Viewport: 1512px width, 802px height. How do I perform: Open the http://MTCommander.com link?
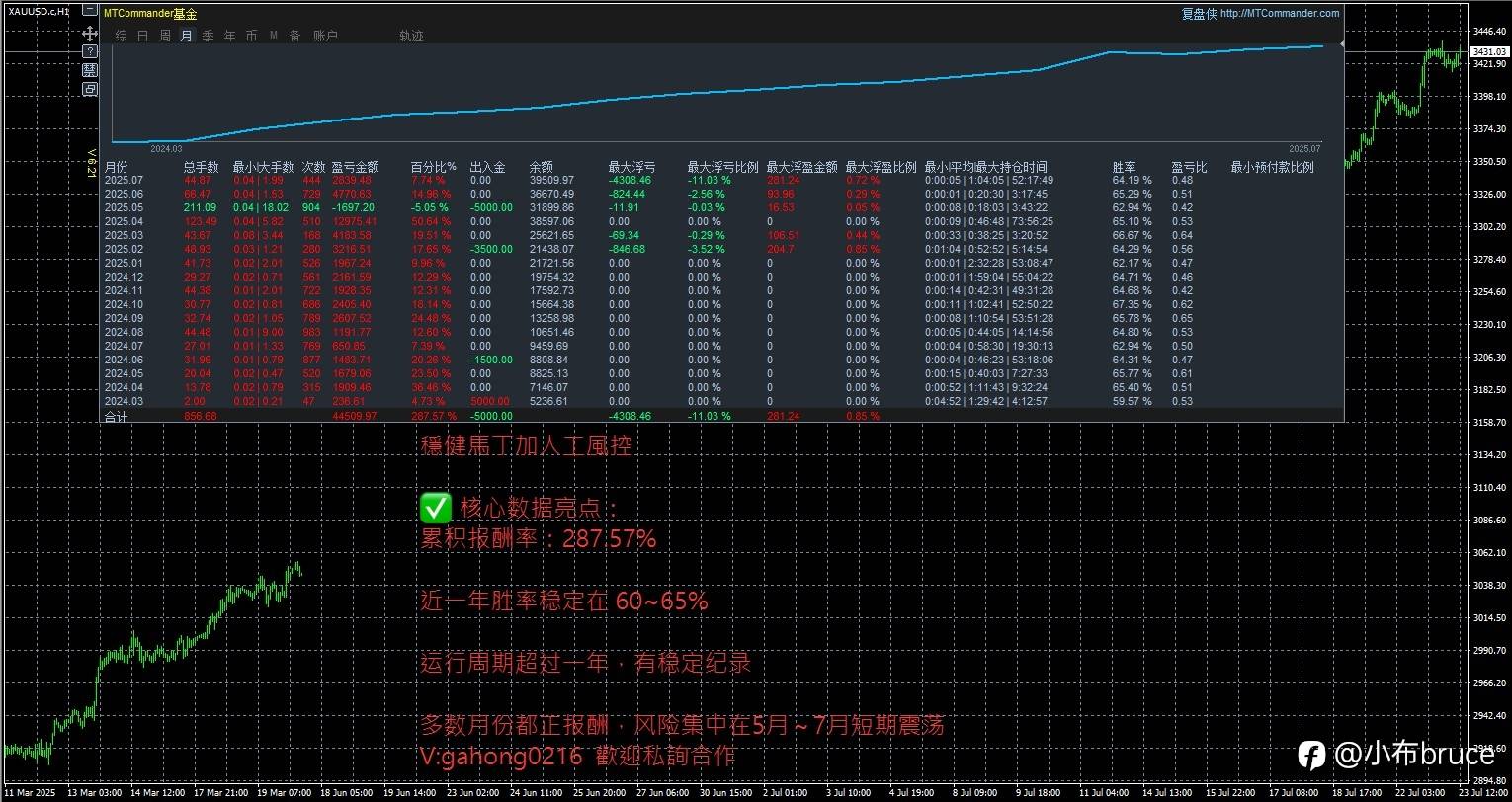pos(1280,13)
